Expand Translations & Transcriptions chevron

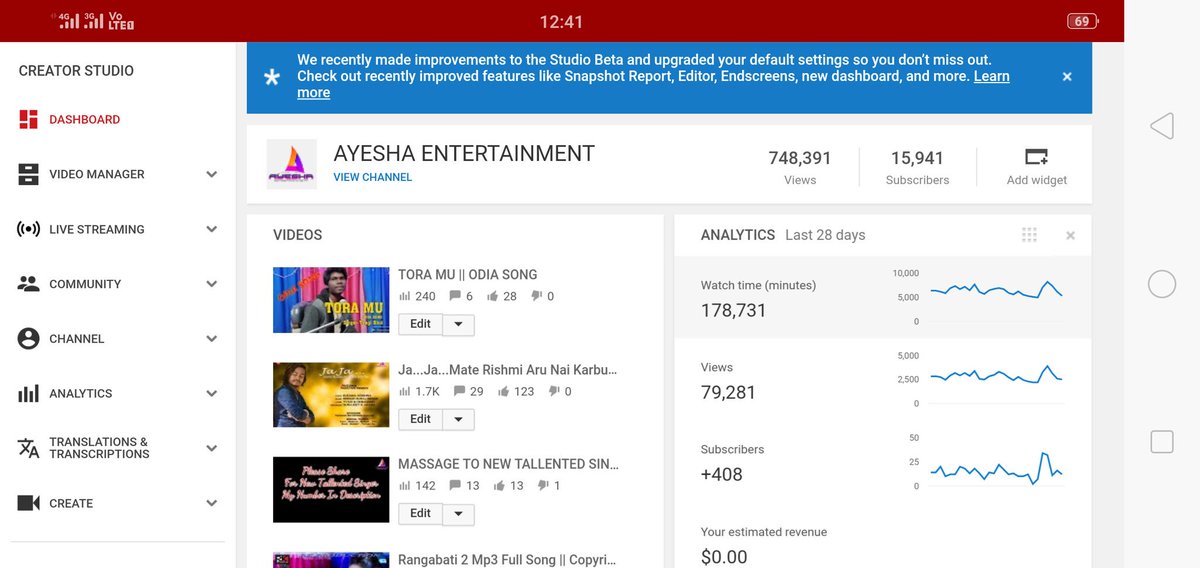(x=212, y=448)
